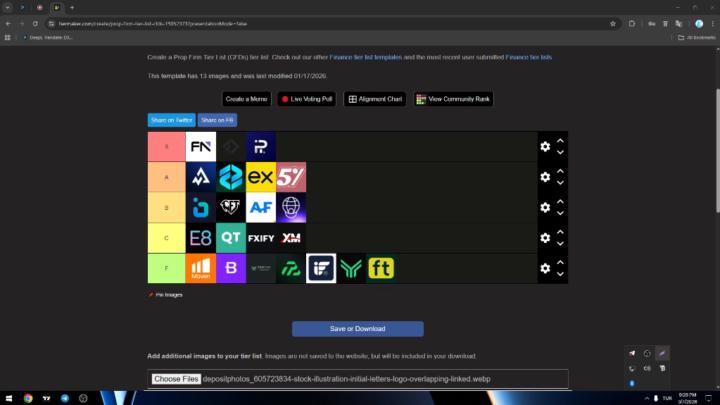Open the Finance tier list templates link
The height and width of the screenshot is (405, 720).
pos(366,57)
